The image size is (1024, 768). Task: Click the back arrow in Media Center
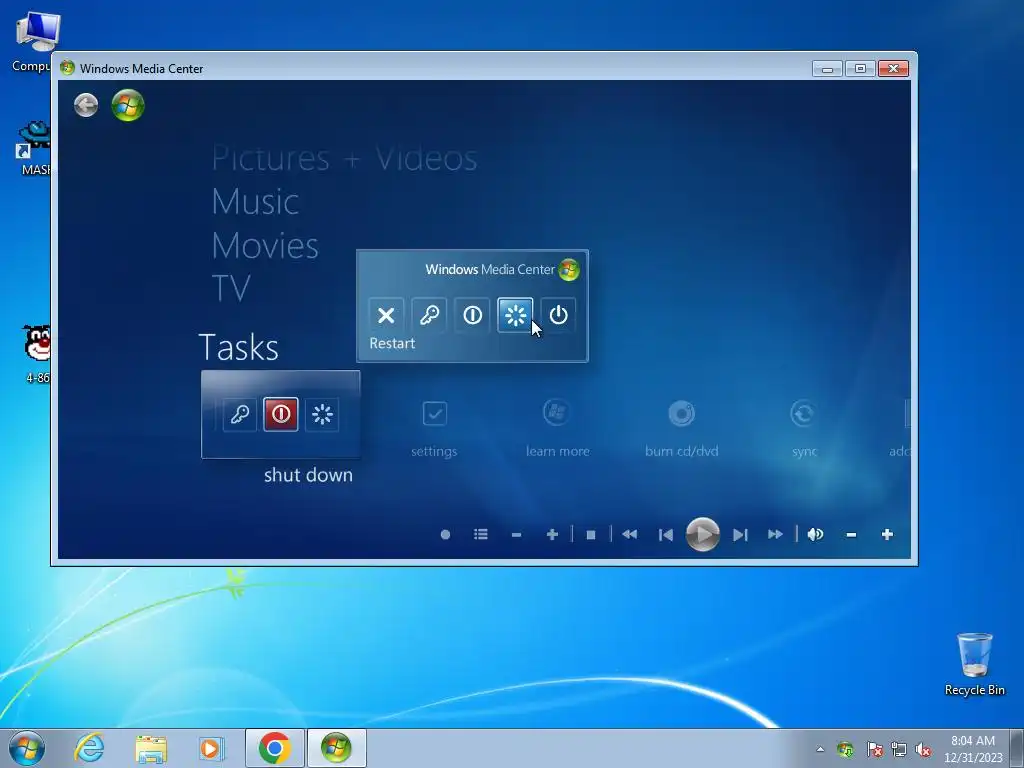[x=86, y=105]
